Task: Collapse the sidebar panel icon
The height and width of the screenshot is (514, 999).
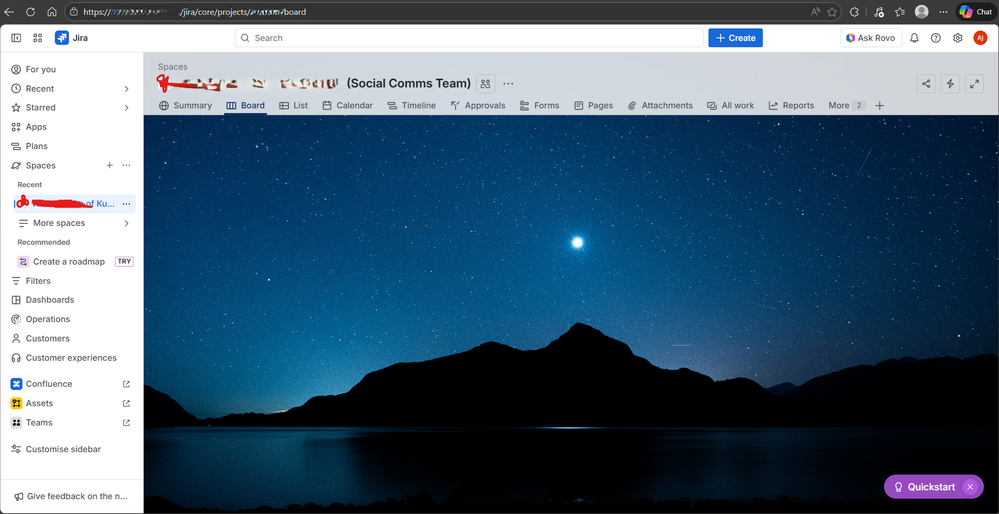Action: coord(16,38)
